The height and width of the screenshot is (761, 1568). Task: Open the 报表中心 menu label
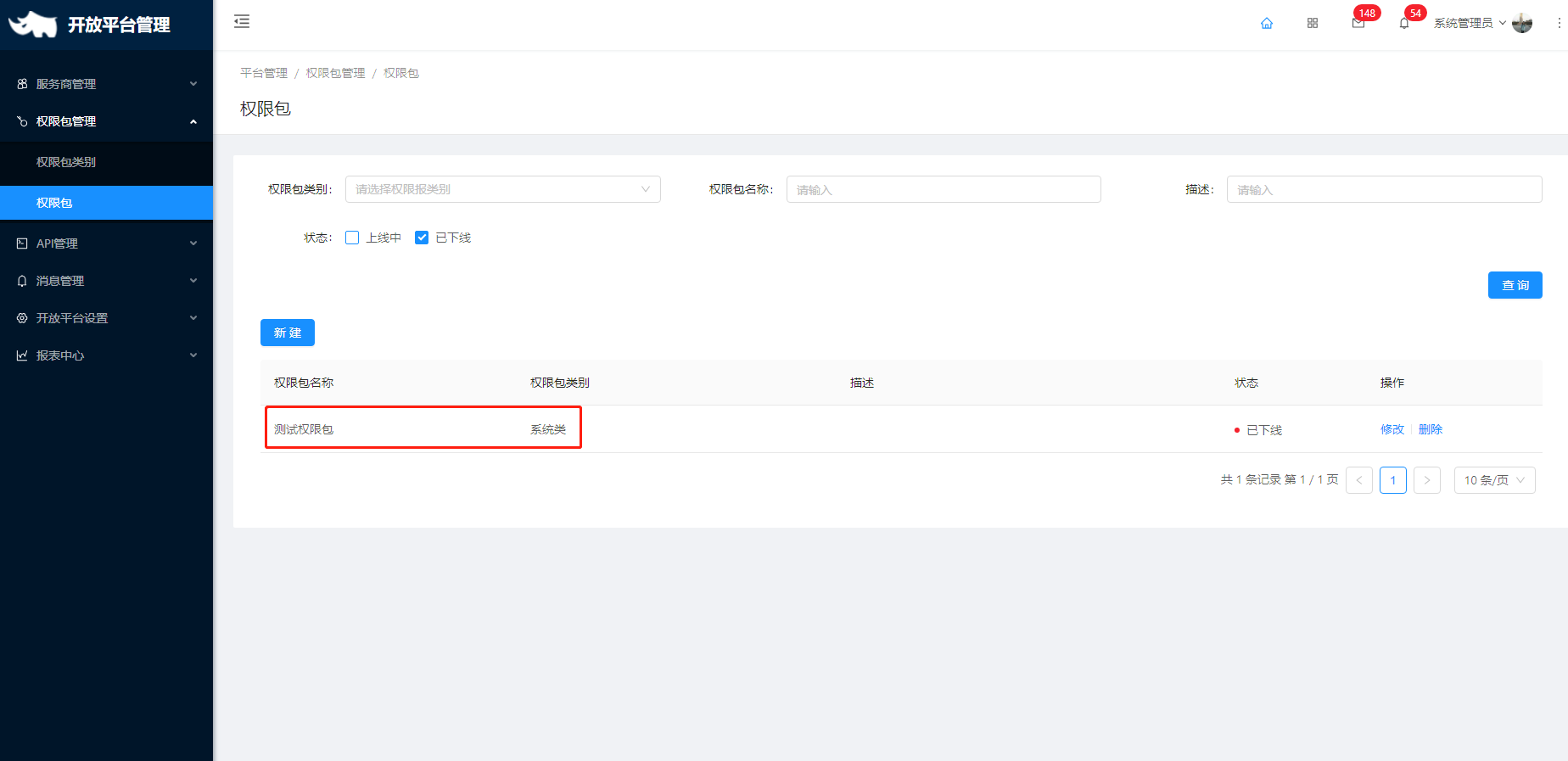60,355
